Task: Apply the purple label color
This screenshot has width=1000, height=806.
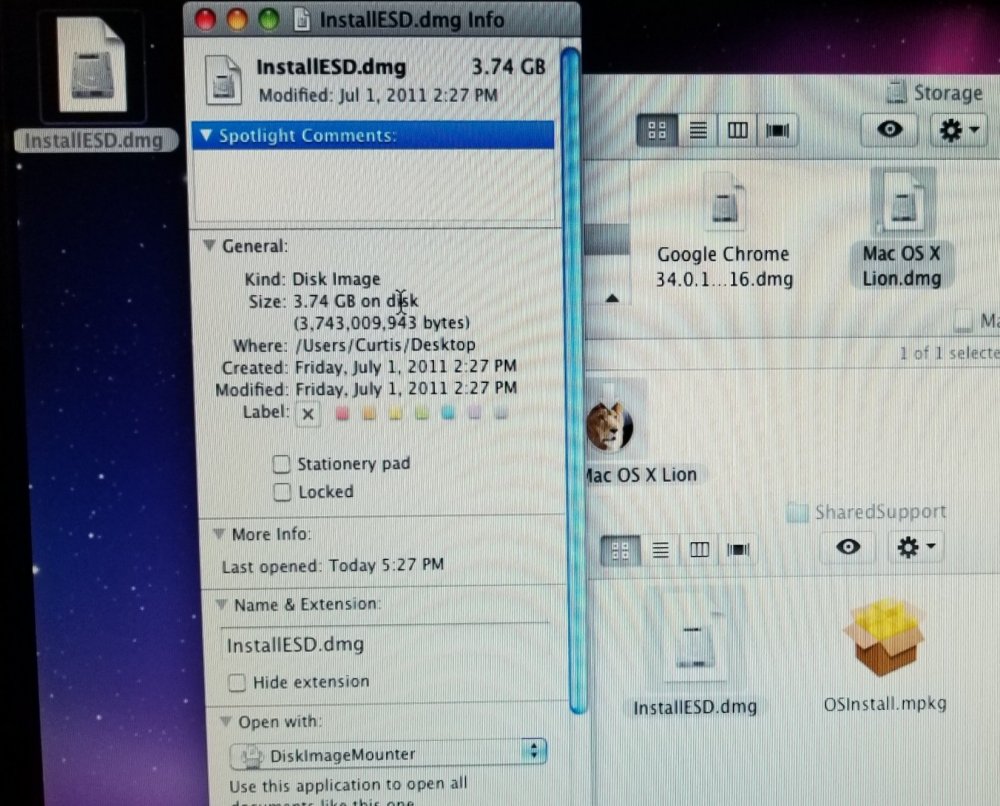Action: (x=474, y=413)
